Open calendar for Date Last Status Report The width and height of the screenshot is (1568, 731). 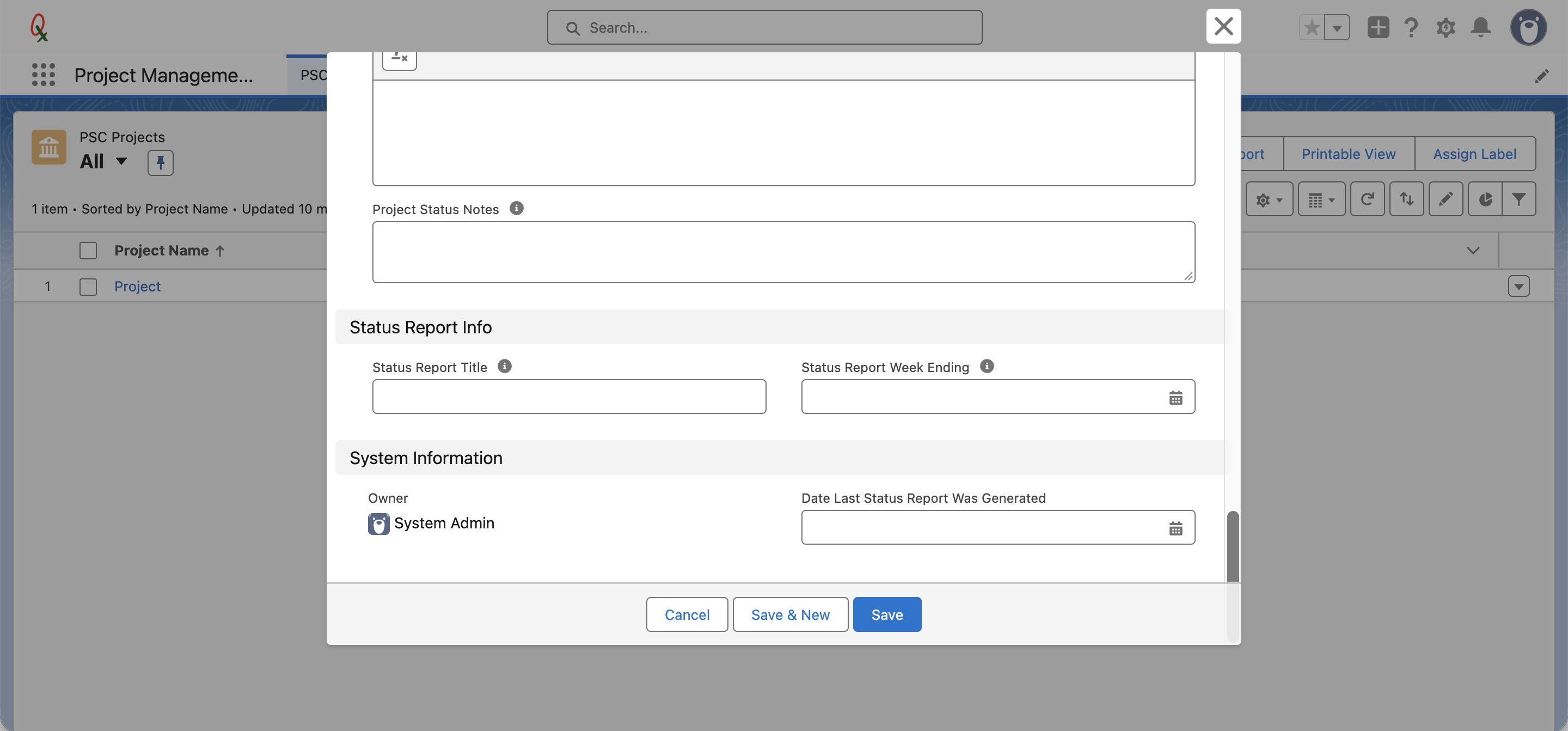pyautogui.click(x=1175, y=528)
